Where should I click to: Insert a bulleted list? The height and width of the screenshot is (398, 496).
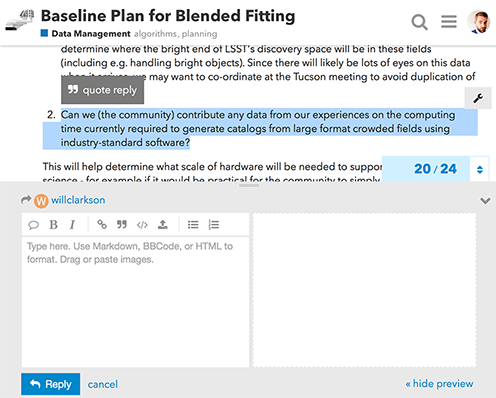[x=193, y=225]
